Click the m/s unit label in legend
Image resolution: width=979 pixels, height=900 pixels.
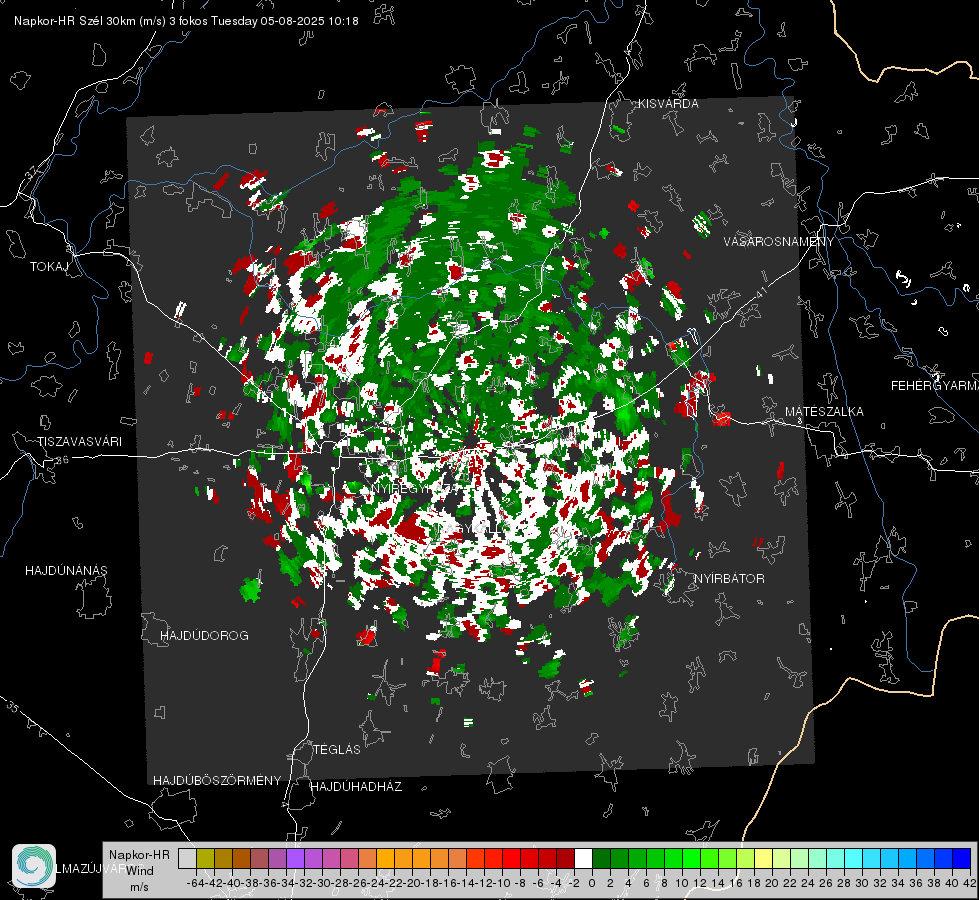(x=139, y=887)
